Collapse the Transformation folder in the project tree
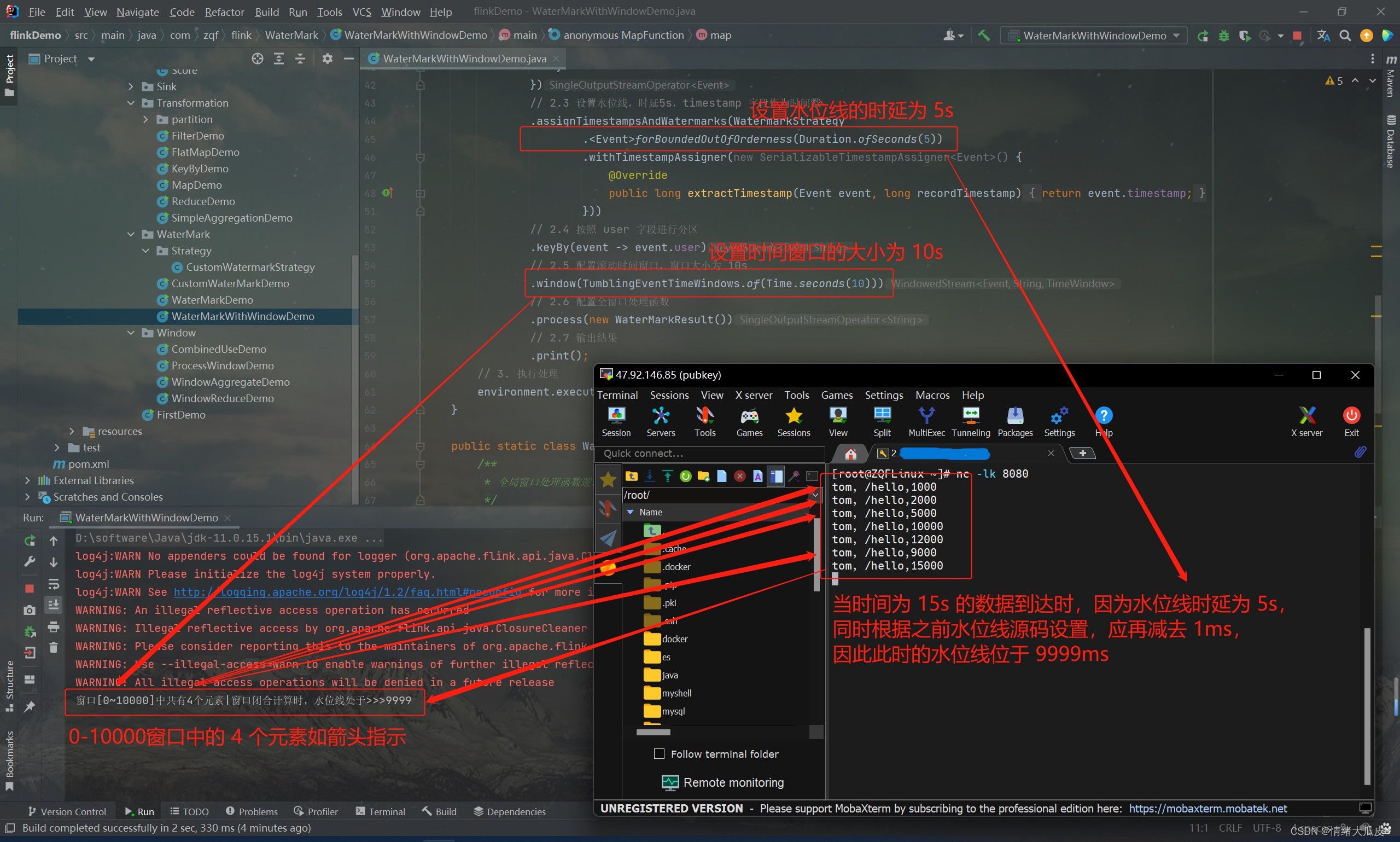This screenshot has width=1400, height=842. coord(131,103)
